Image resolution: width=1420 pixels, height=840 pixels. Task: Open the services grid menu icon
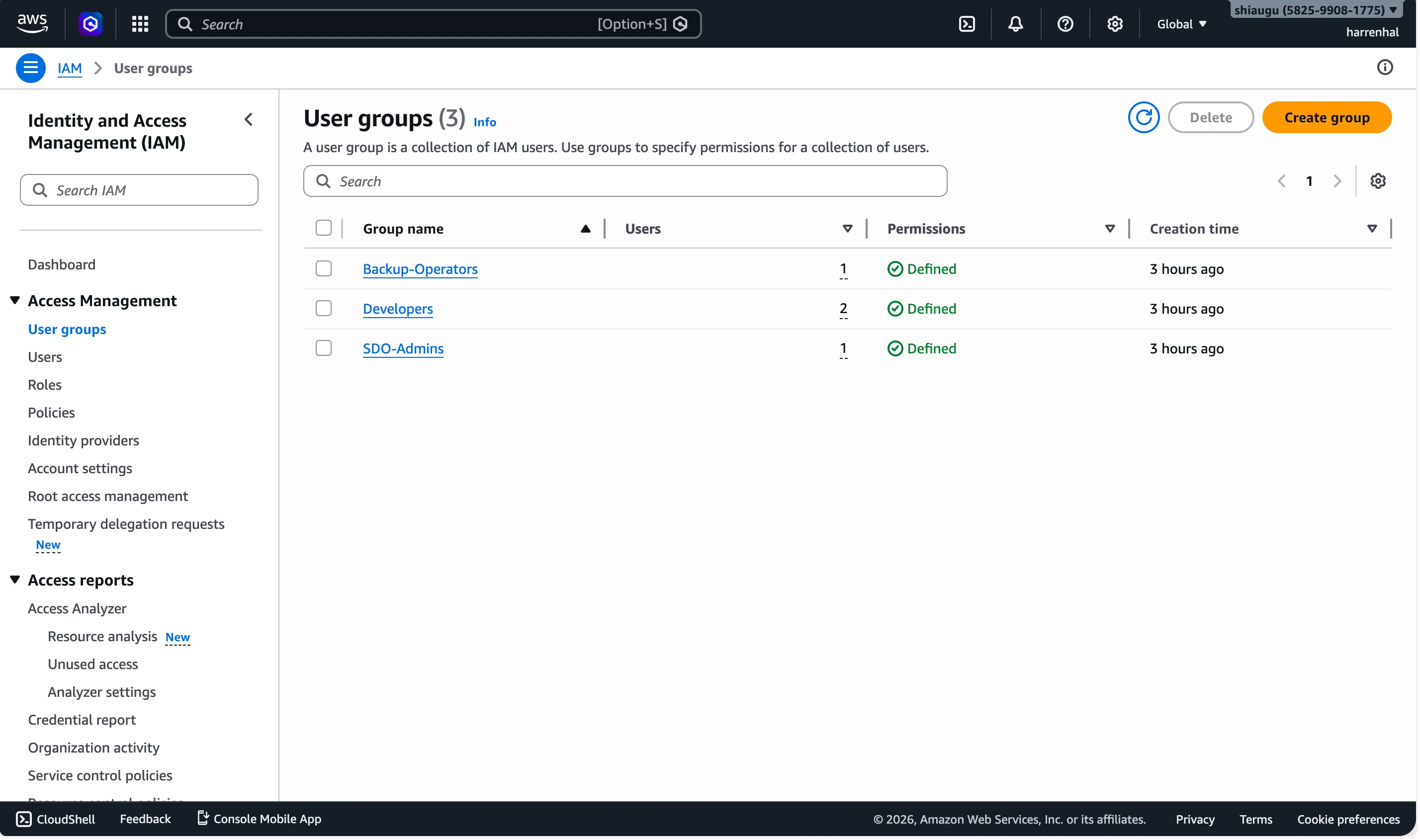click(x=140, y=24)
